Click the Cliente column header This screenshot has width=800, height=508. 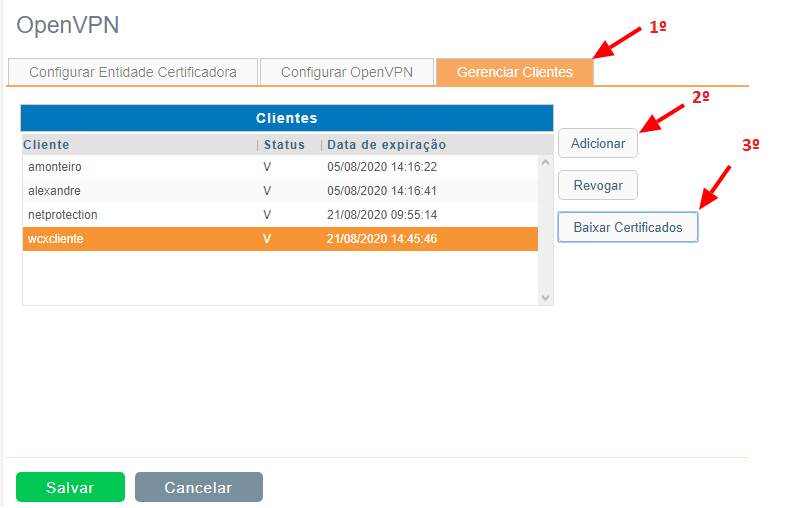(x=46, y=145)
